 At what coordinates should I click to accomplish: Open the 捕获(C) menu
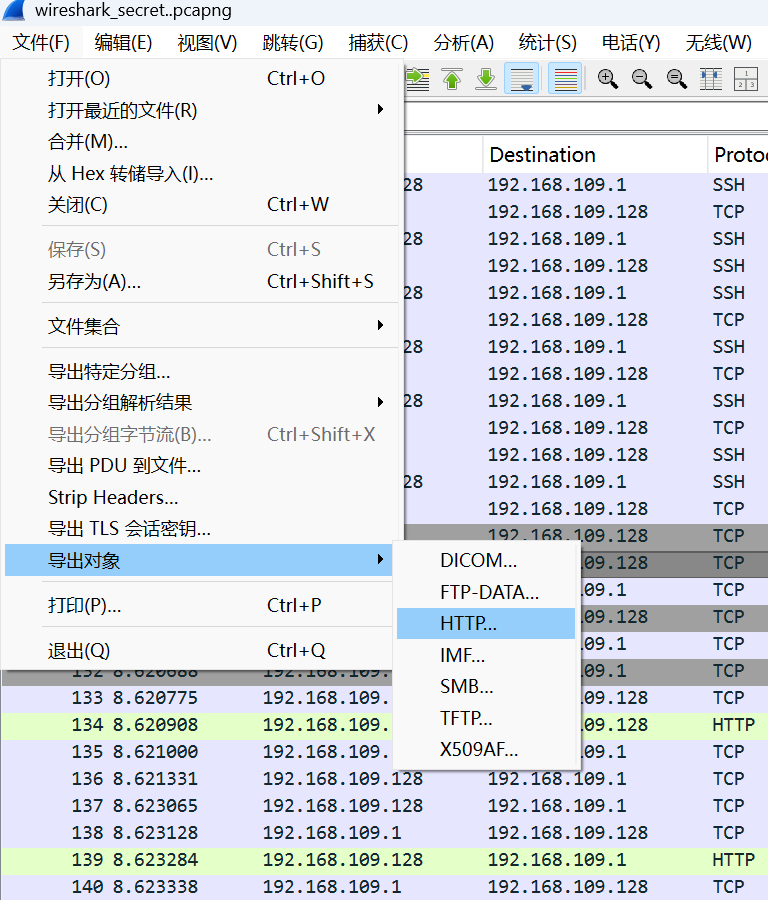pos(378,42)
